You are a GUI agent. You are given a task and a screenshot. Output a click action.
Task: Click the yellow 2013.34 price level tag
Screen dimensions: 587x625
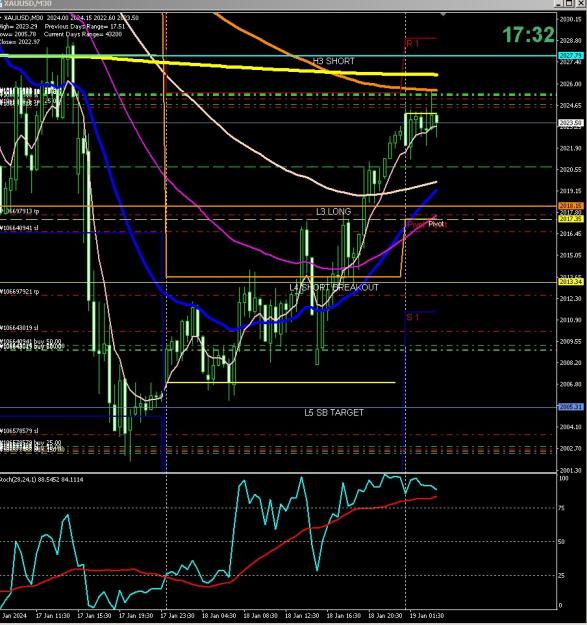571,282
